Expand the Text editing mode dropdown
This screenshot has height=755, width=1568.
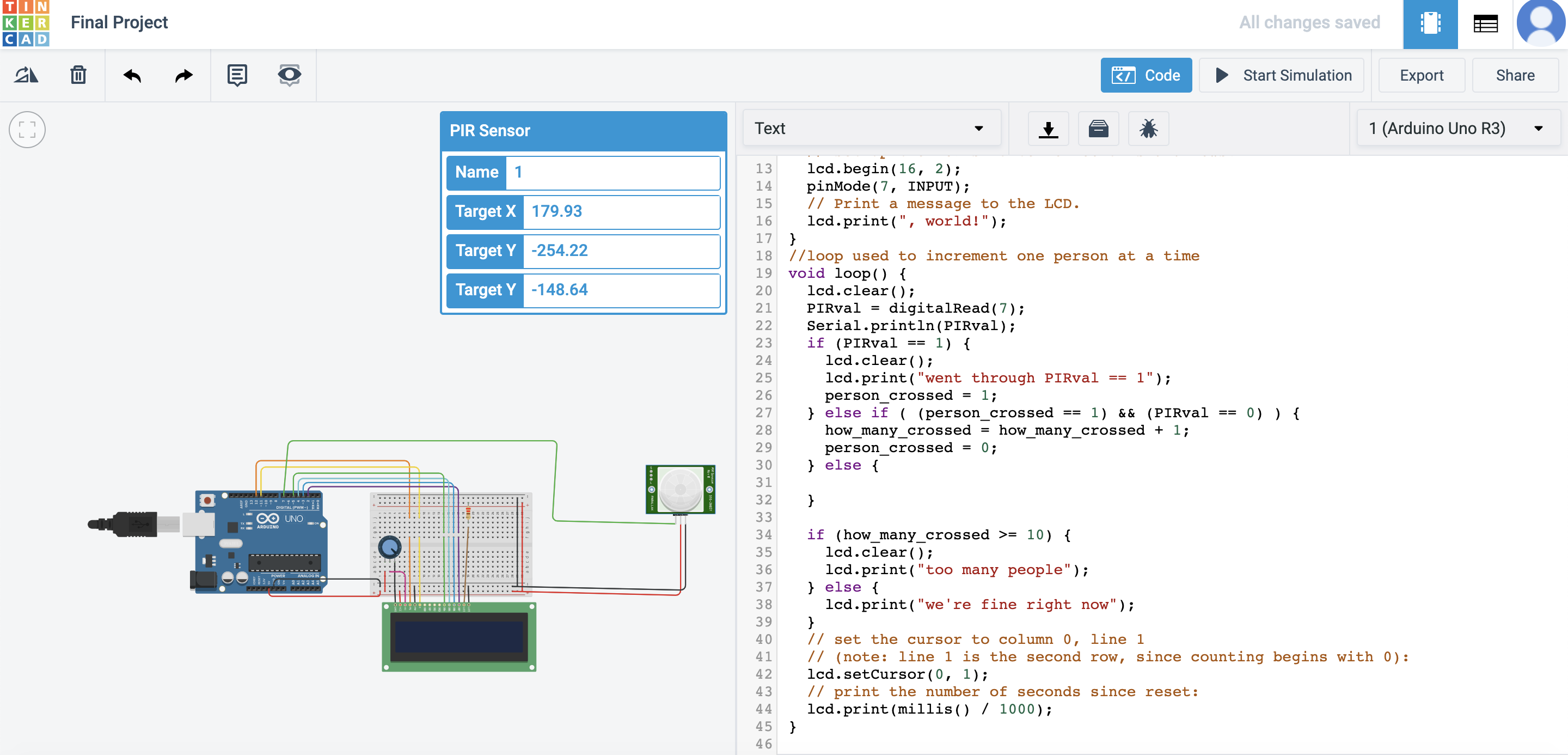point(871,129)
